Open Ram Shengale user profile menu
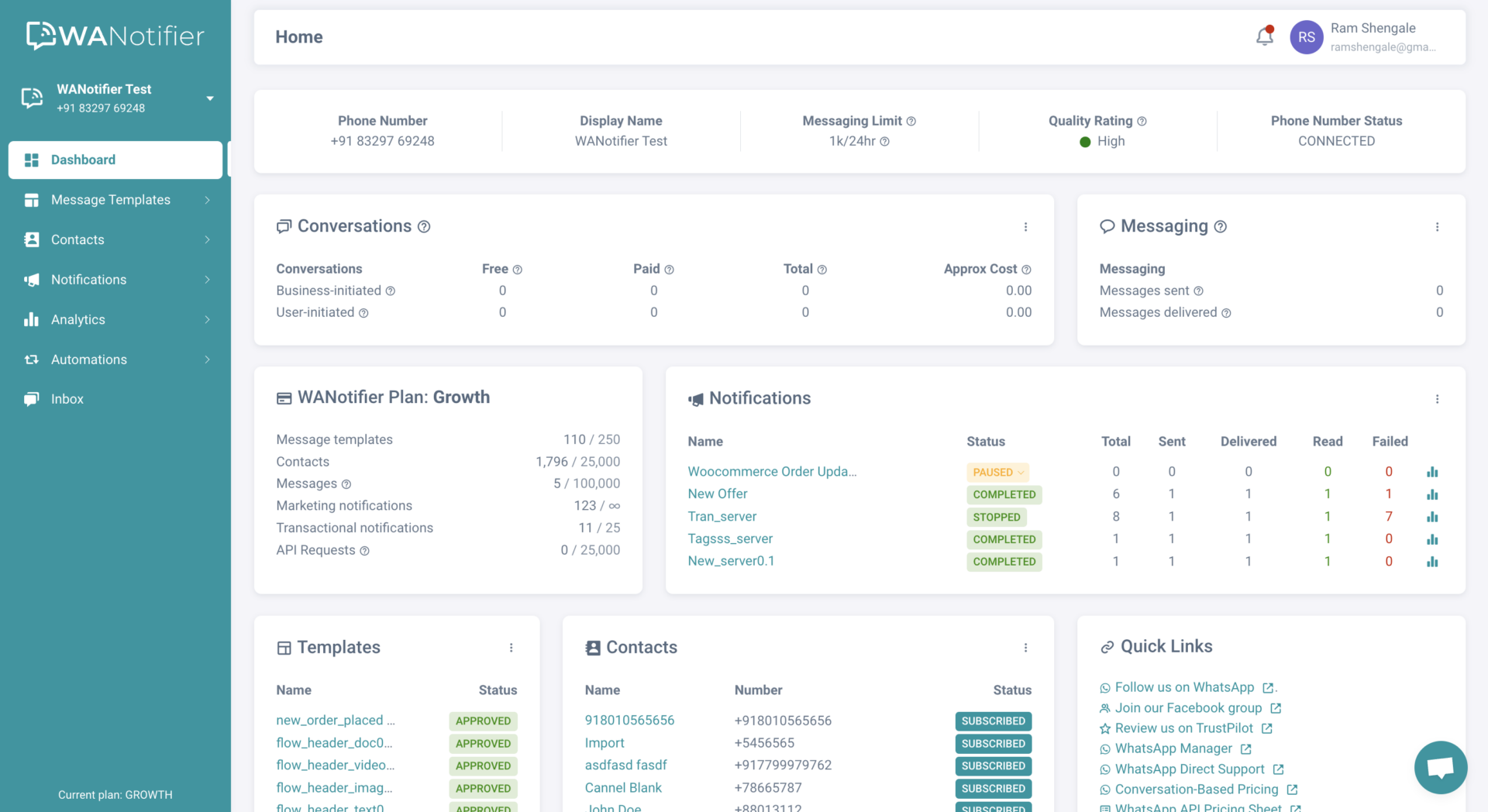Screen dimensions: 1488x812 pos(1364,37)
